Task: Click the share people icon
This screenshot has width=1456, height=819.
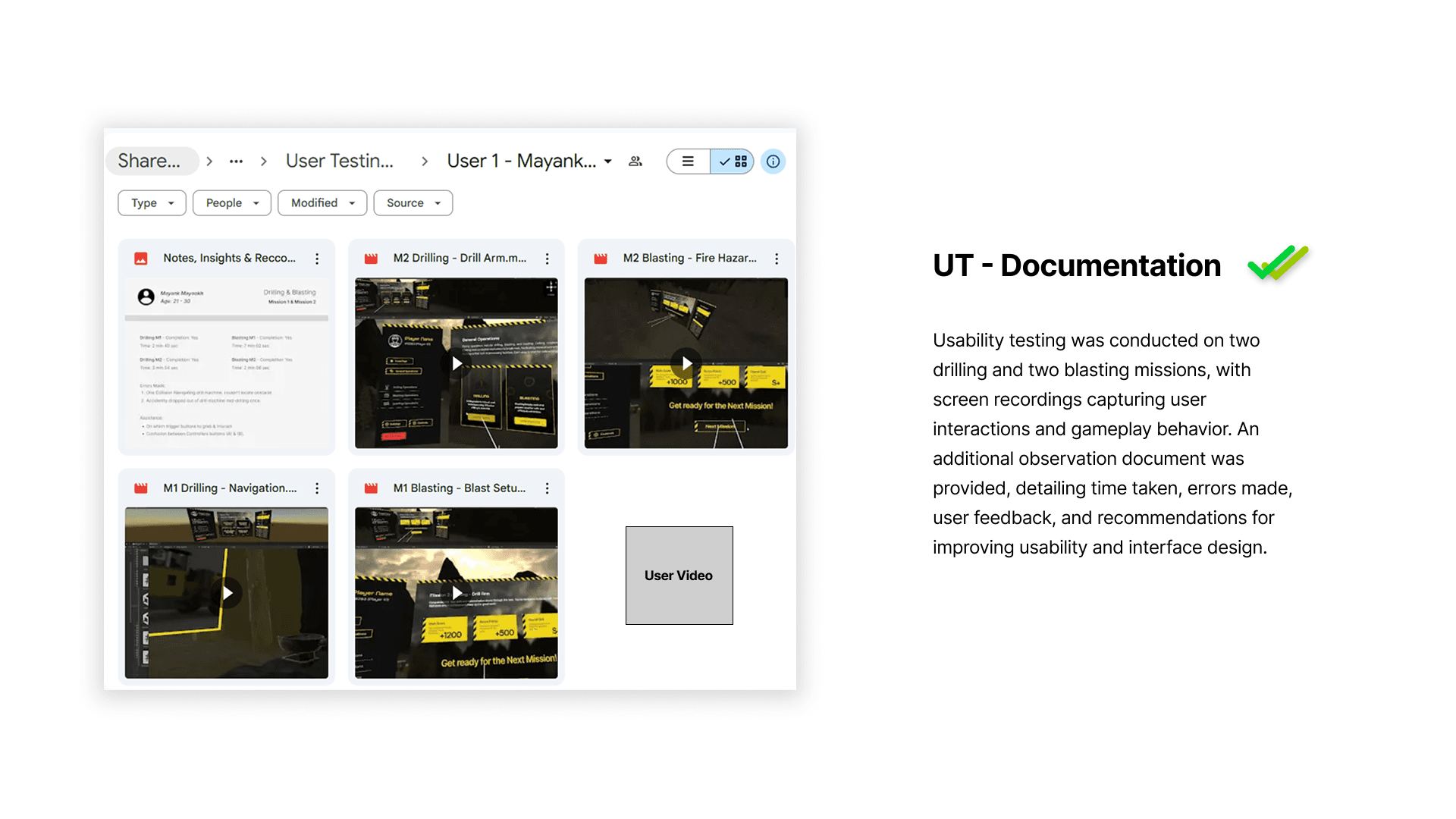Action: point(635,162)
